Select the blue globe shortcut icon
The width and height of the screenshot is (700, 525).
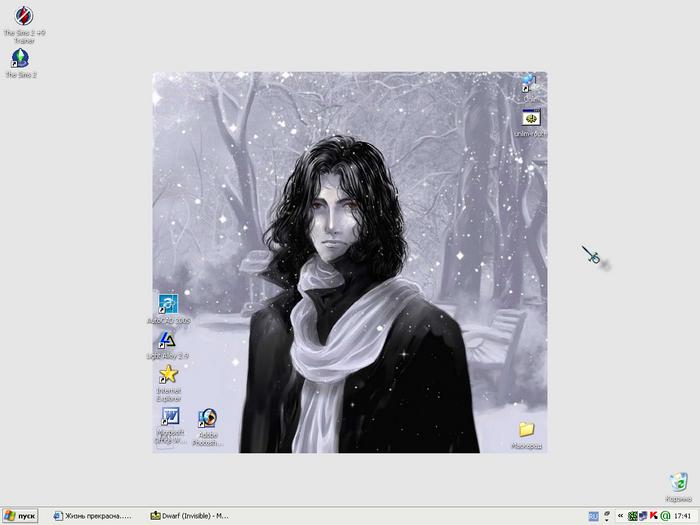(x=529, y=82)
